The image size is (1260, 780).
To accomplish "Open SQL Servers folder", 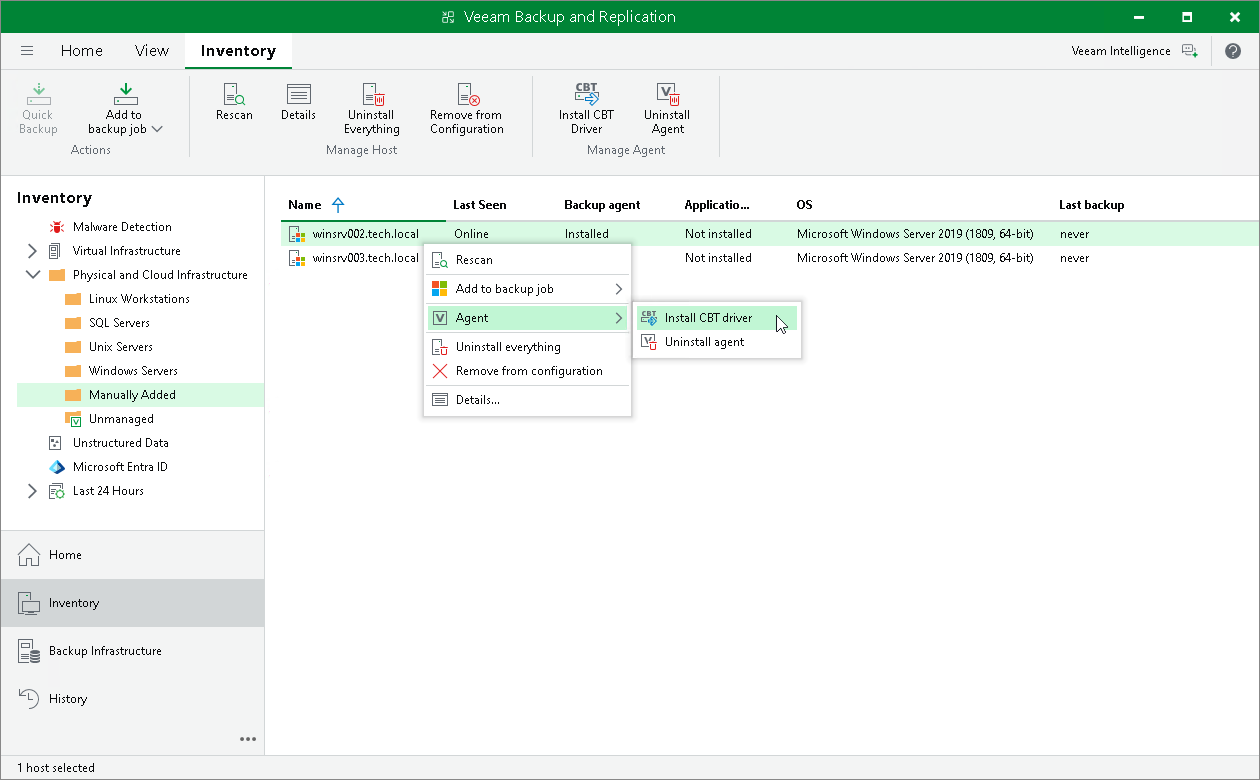I will point(119,323).
